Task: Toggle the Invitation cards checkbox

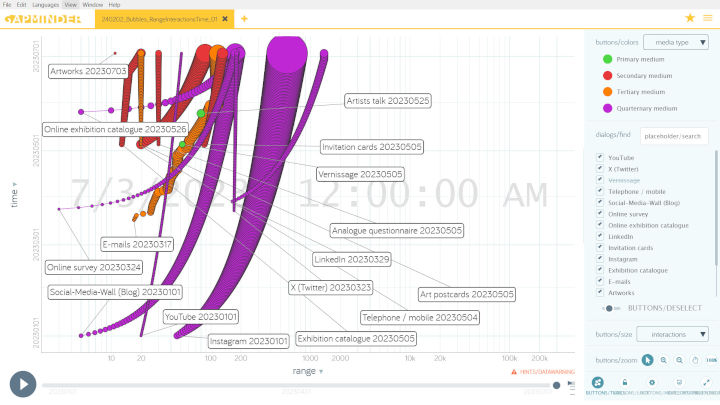Action: (600, 248)
